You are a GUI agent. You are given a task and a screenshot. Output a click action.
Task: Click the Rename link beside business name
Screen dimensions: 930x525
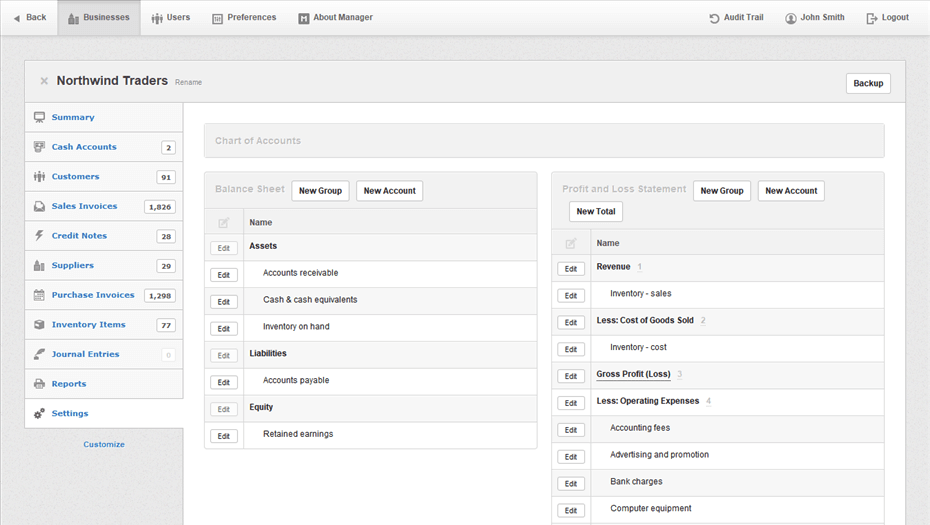coord(188,82)
